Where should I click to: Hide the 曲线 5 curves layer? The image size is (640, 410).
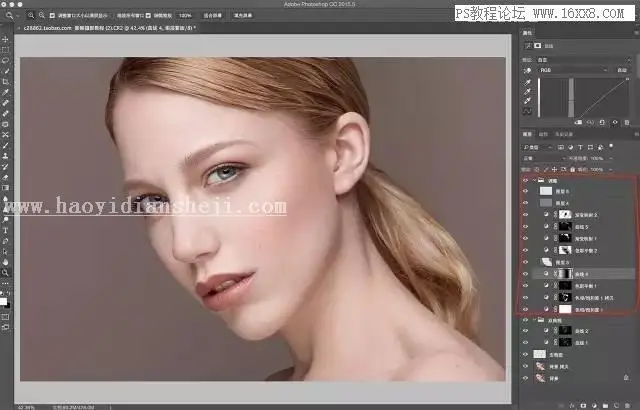525,226
